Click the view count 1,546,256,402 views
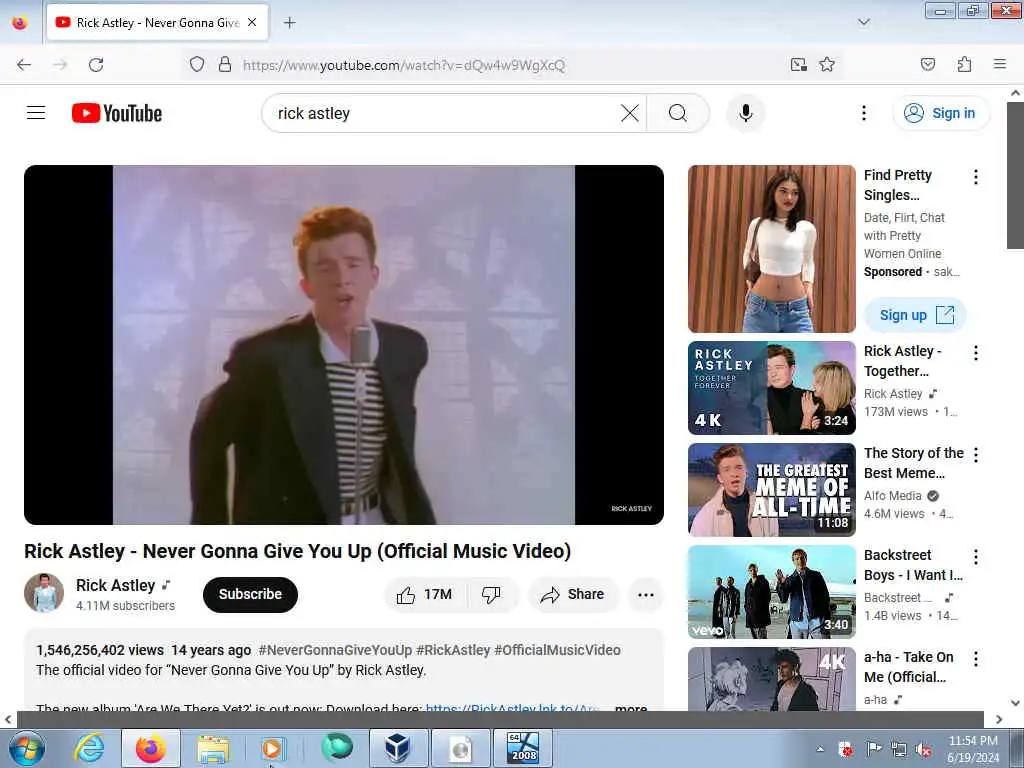1024x768 pixels. (100, 650)
